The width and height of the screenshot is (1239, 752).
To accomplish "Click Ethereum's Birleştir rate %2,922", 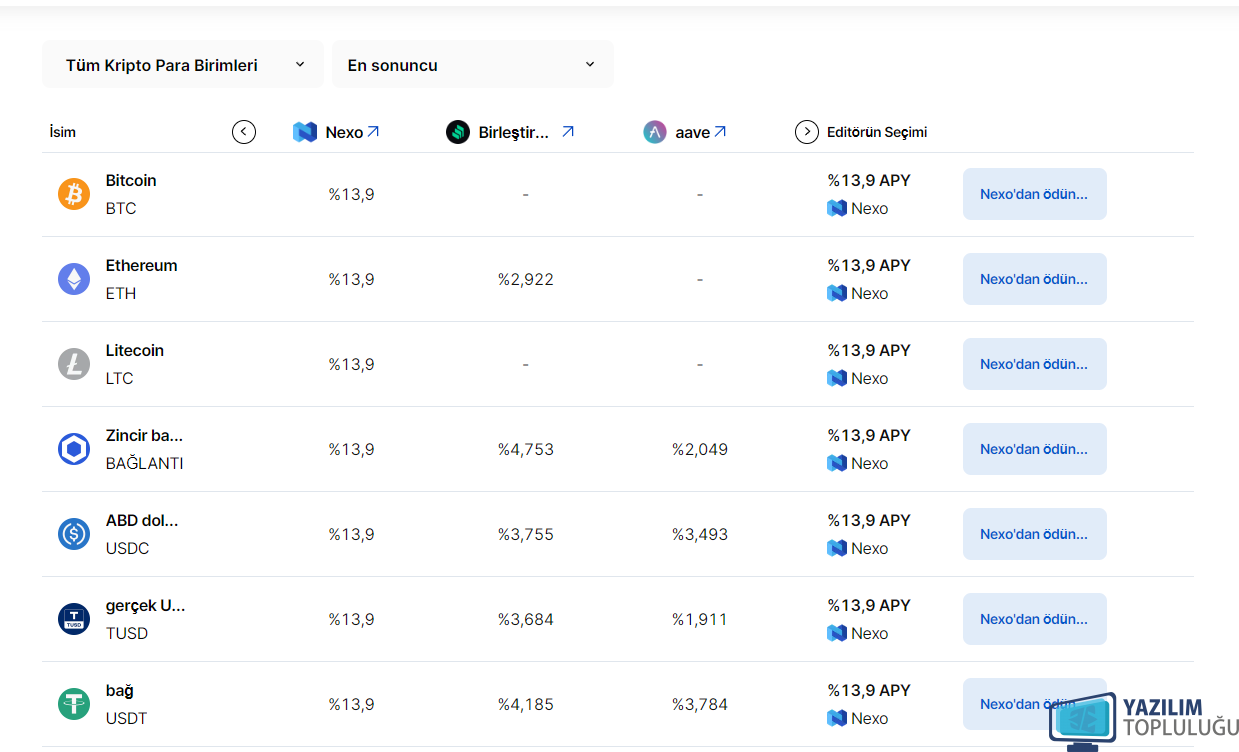I will (x=526, y=279).
